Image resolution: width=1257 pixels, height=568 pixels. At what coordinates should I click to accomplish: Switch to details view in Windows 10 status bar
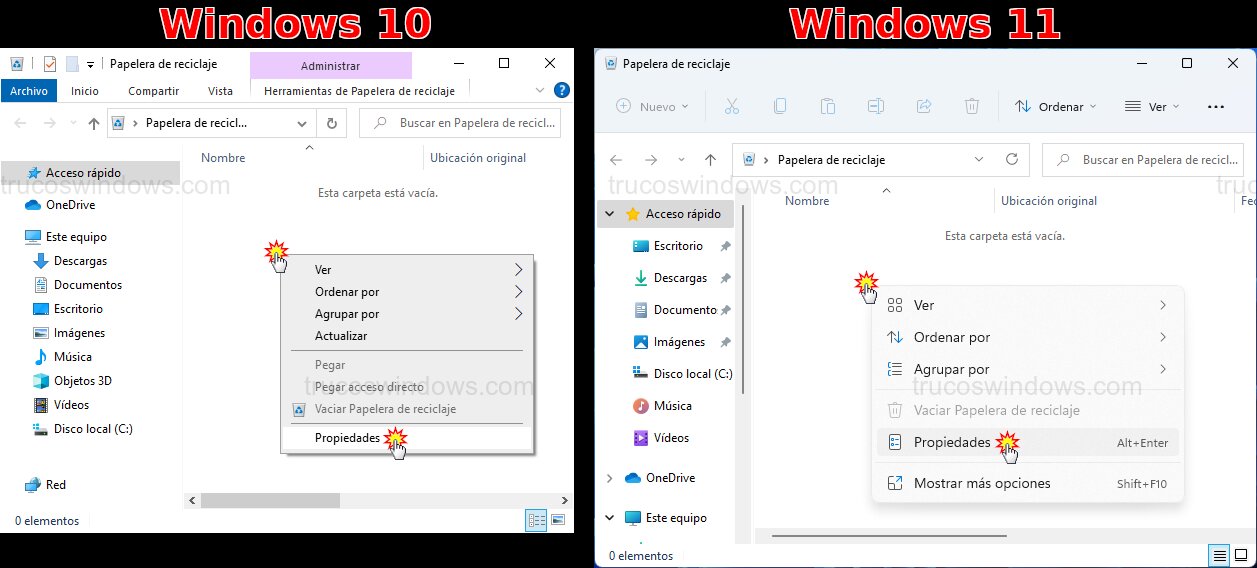pos(537,520)
